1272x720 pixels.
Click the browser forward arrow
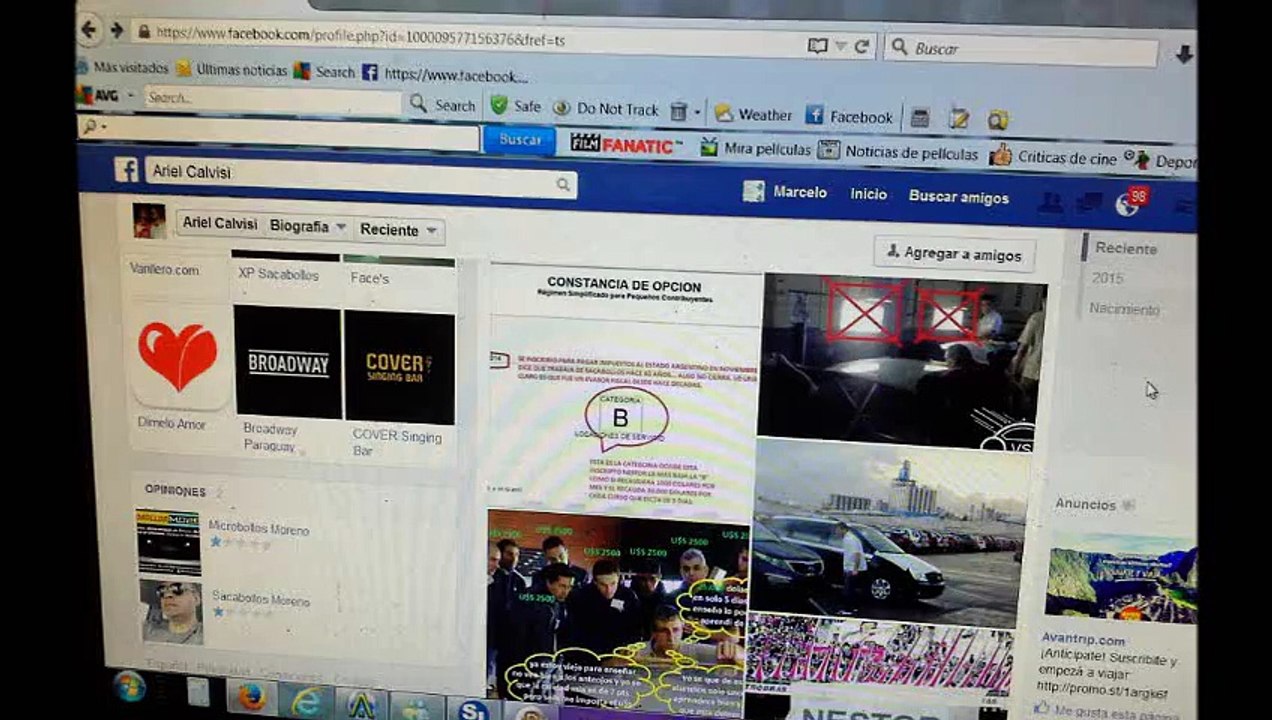[116, 30]
